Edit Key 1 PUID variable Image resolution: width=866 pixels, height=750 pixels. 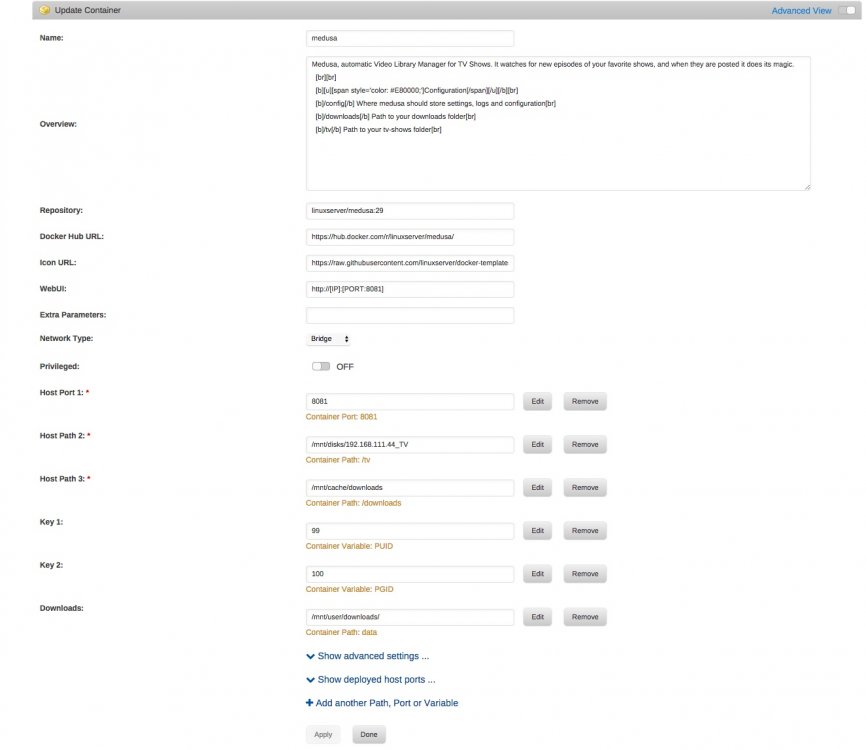click(537, 531)
